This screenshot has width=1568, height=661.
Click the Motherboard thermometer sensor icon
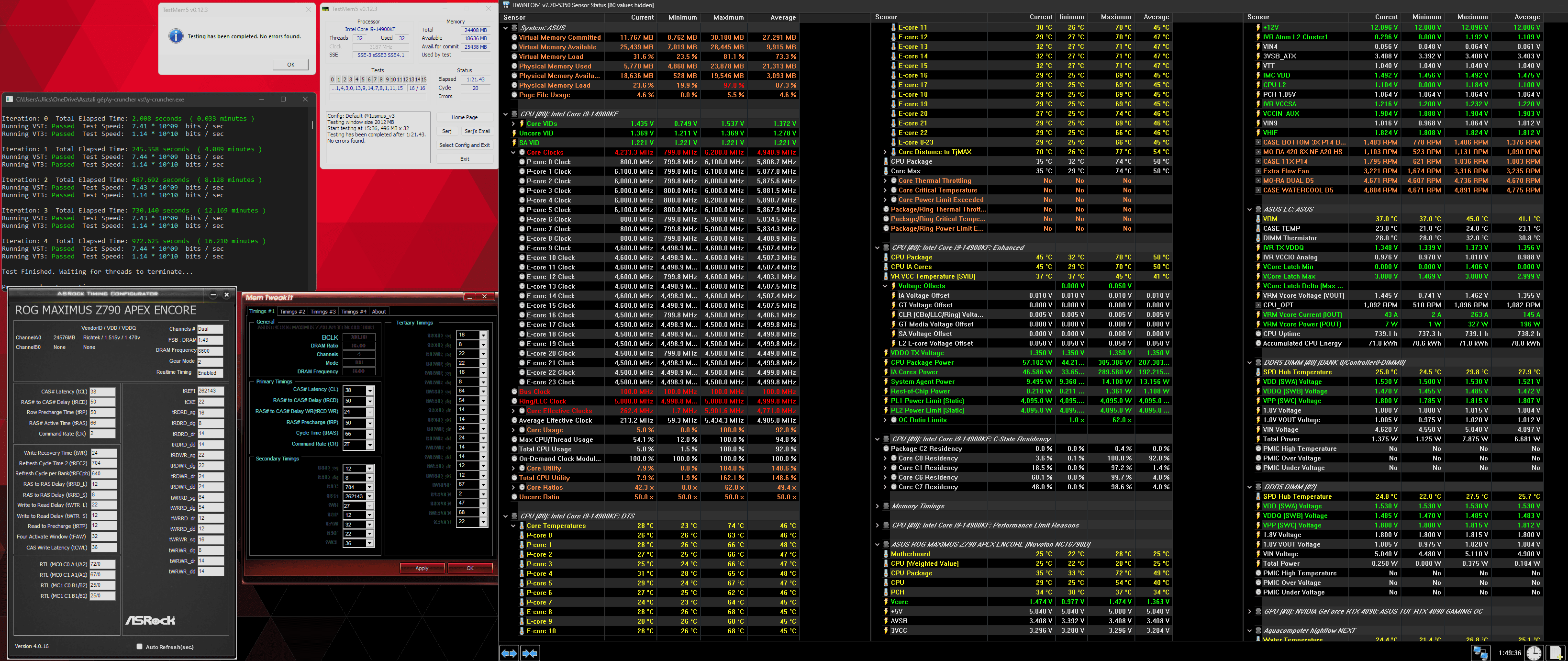point(886,554)
